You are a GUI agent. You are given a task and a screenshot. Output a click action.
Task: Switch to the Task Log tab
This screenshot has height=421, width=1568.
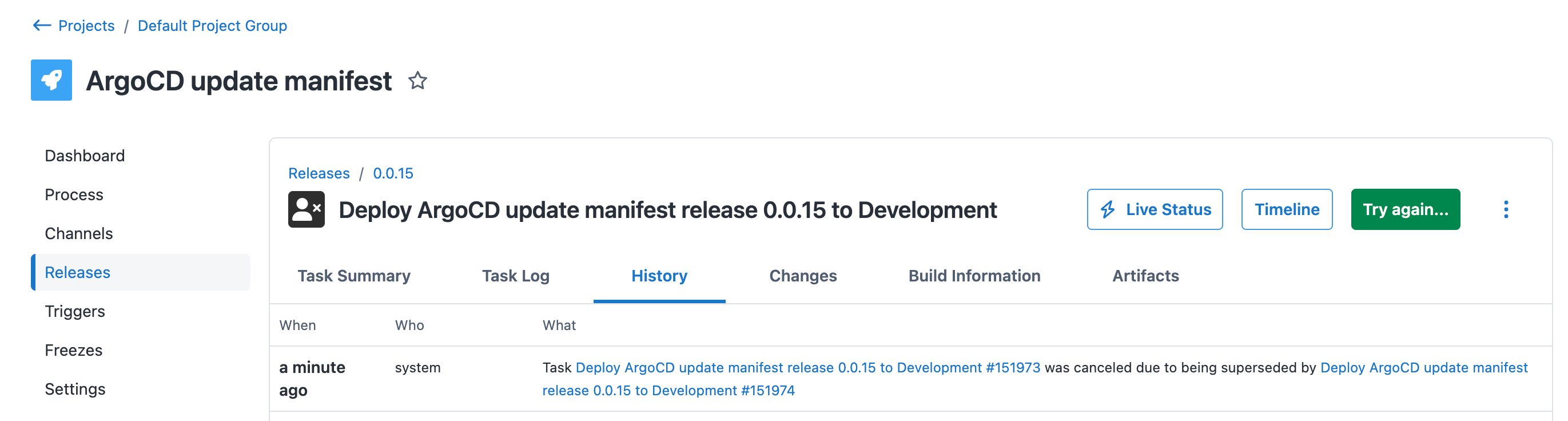[x=516, y=276]
